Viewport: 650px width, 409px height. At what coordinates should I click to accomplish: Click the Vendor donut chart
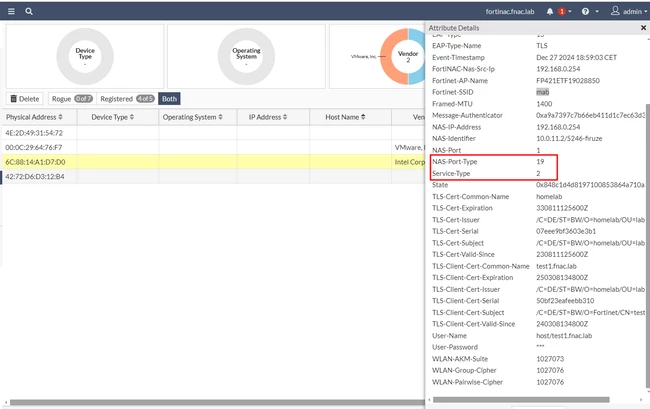(403, 56)
